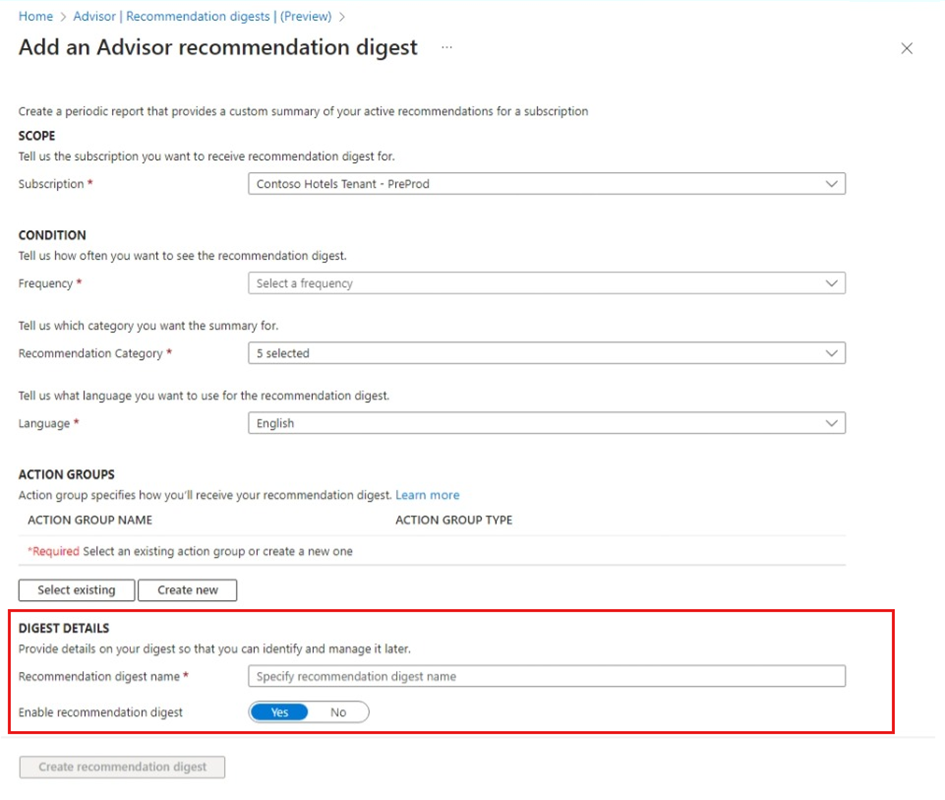Change the Language from English
This screenshot has height=800, width=945.
(x=546, y=423)
